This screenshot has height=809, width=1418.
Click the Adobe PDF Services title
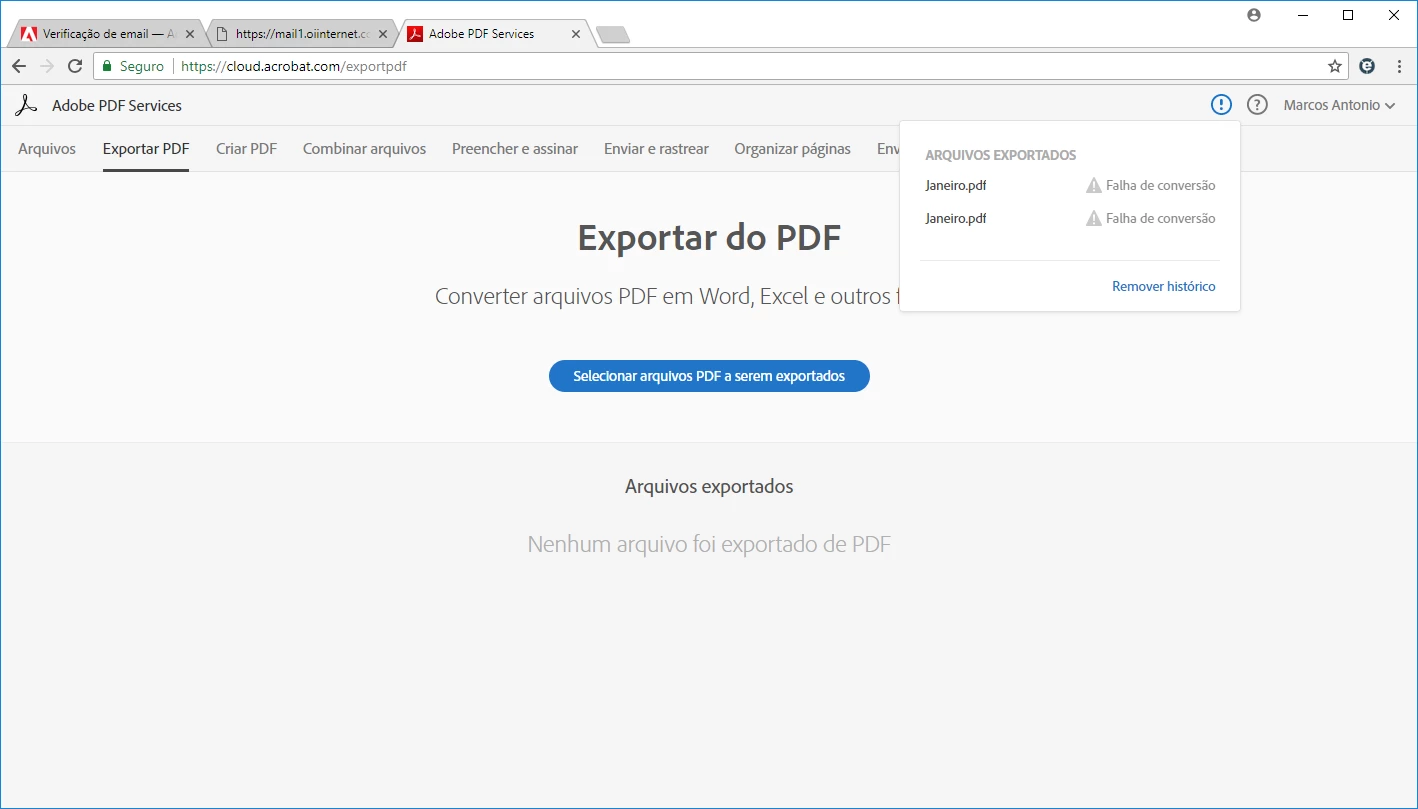[117, 105]
